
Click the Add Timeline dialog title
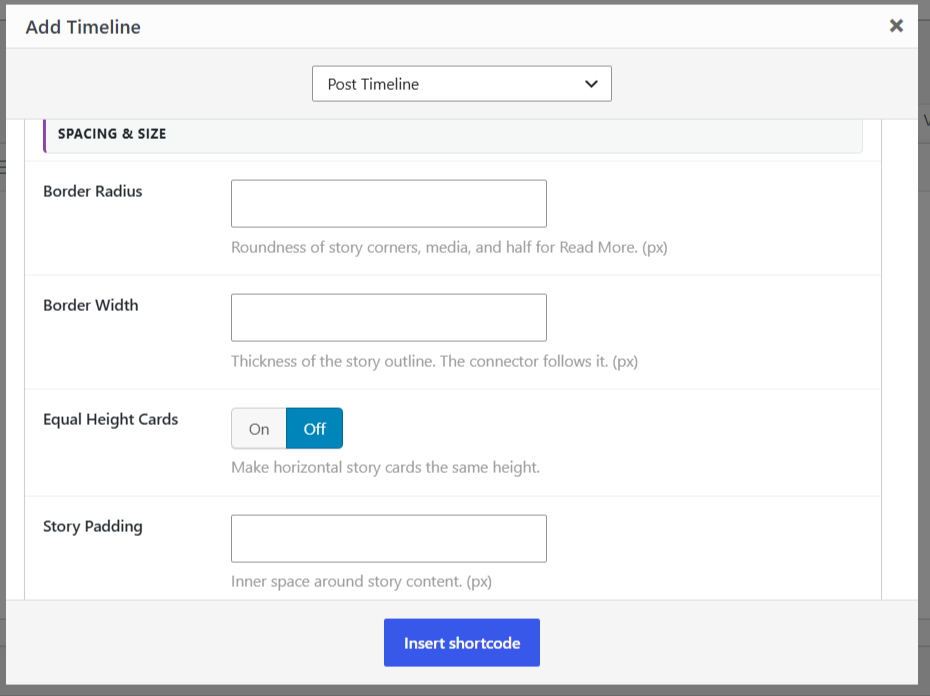[83, 27]
